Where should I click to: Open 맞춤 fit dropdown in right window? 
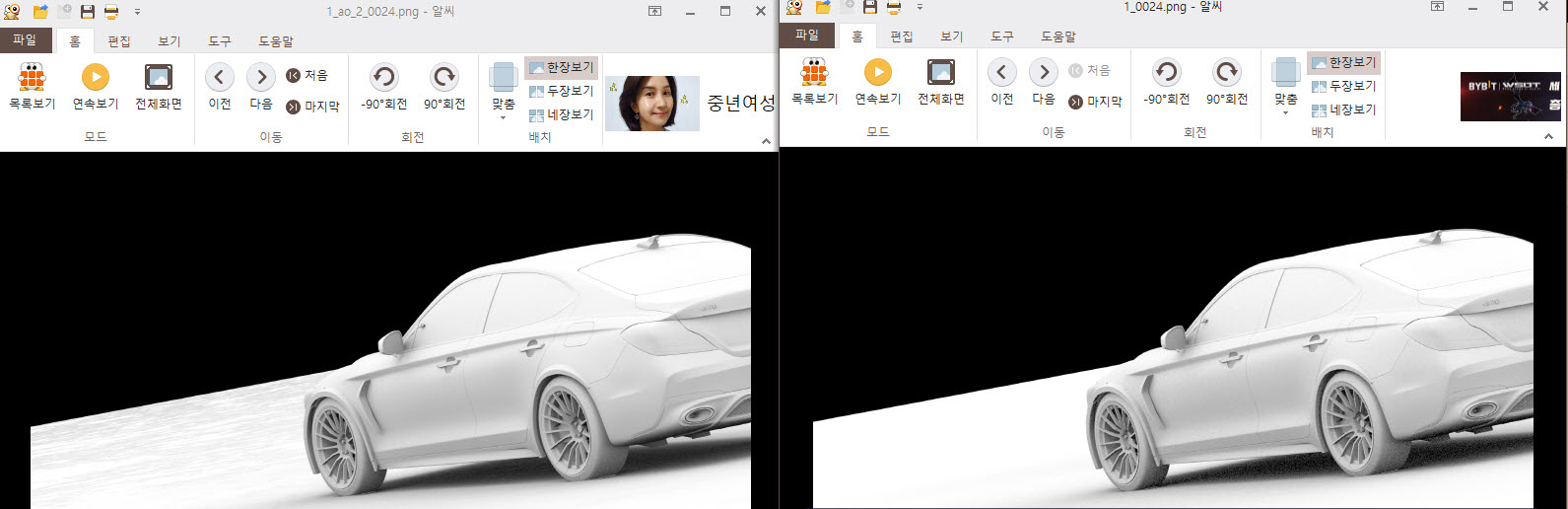pos(1286,86)
